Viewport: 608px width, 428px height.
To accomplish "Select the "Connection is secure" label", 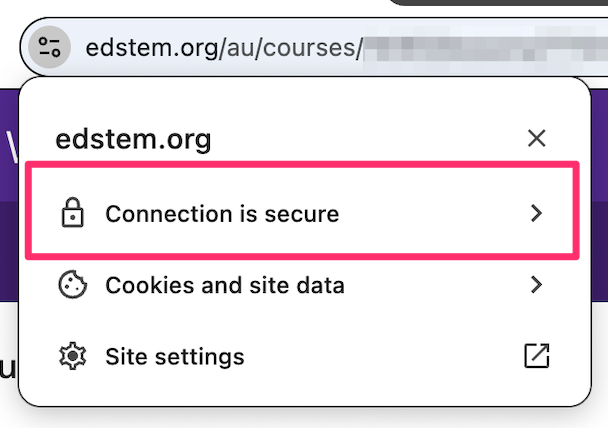I will pyautogui.click(x=222, y=213).
